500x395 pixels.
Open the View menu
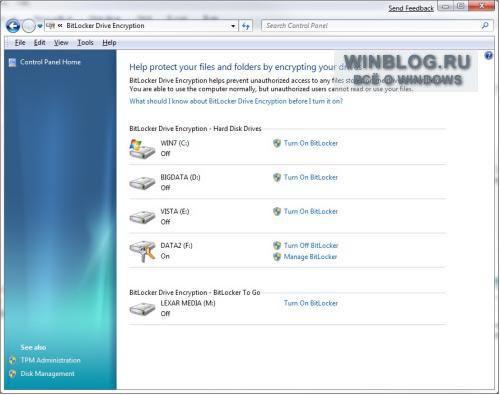click(61, 43)
